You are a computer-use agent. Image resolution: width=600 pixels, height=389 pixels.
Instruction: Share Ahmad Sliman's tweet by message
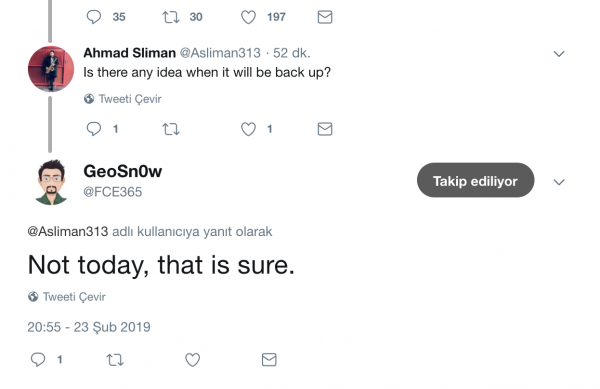[325, 129]
